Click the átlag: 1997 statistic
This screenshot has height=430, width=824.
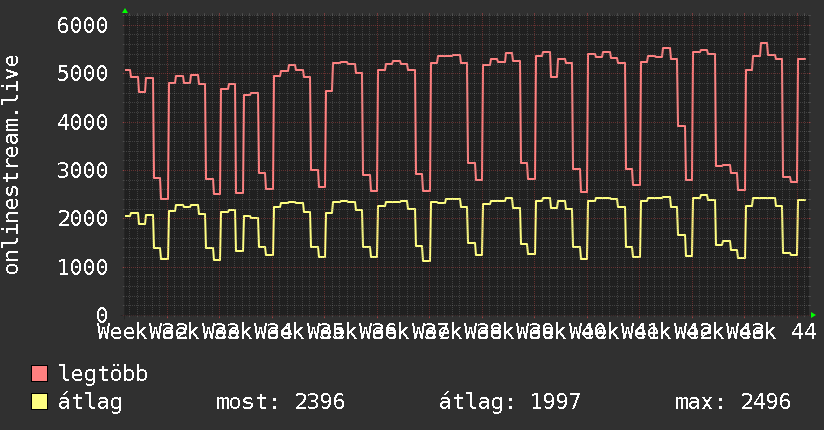tap(510, 402)
